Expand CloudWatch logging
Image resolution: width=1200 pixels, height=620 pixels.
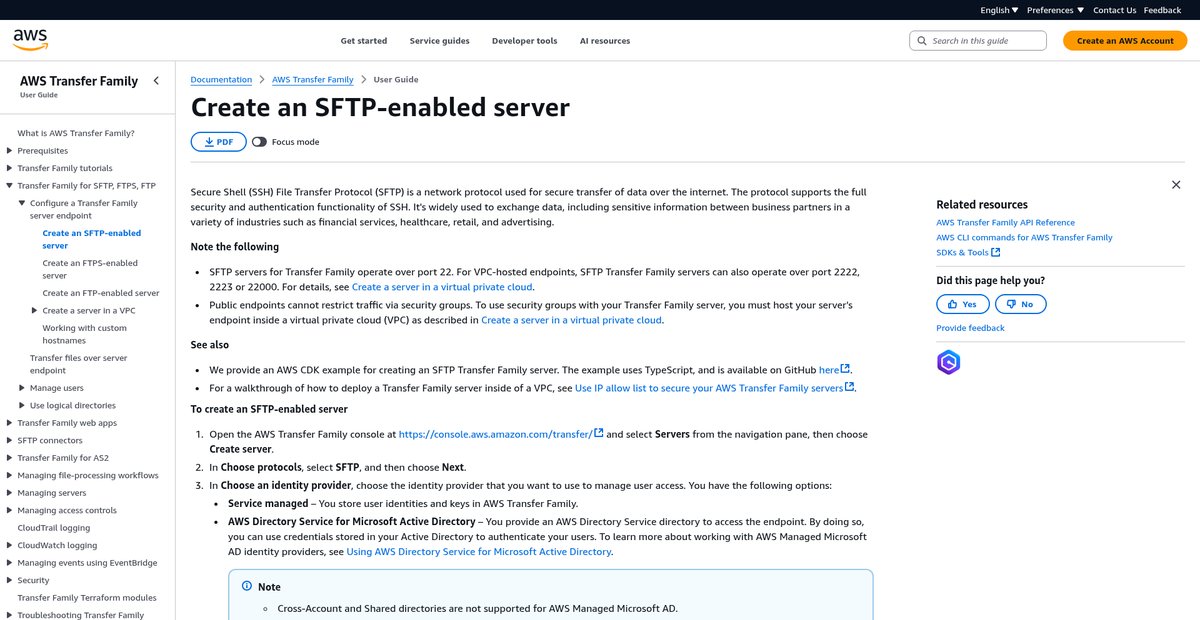click(9, 546)
